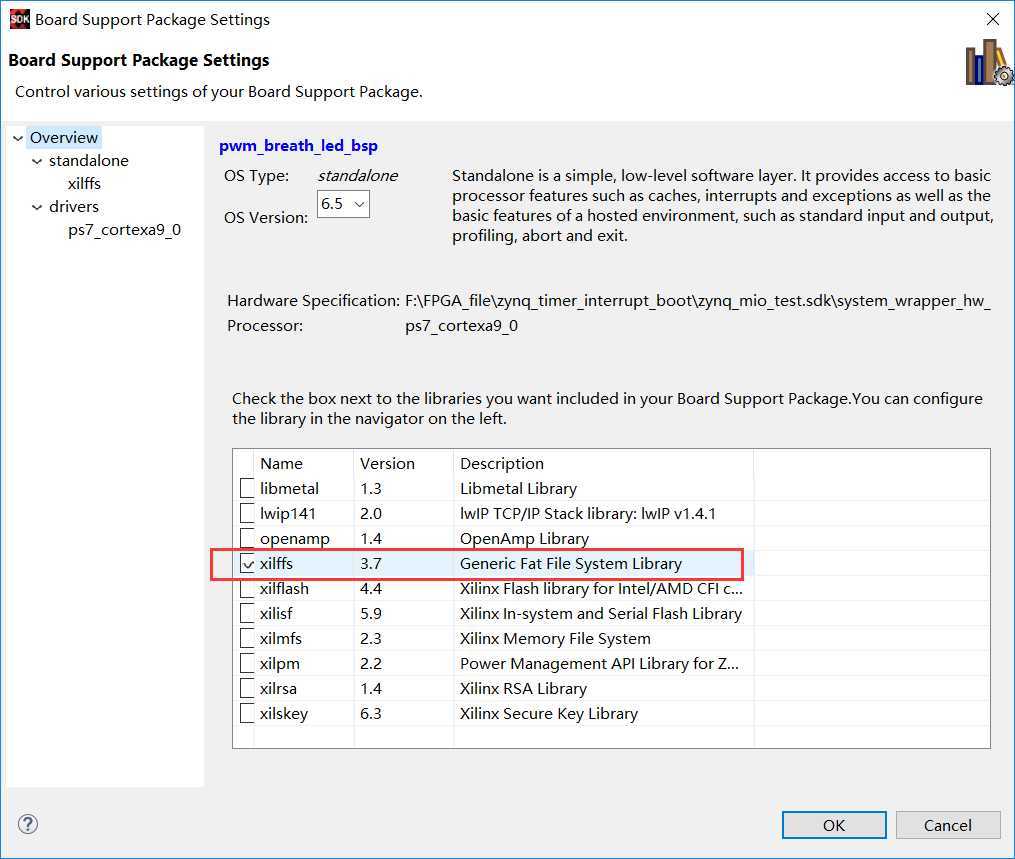The height and width of the screenshot is (859, 1015).
Task: Enable the libmetal library checkbox
Action: [x=247, y=488]
